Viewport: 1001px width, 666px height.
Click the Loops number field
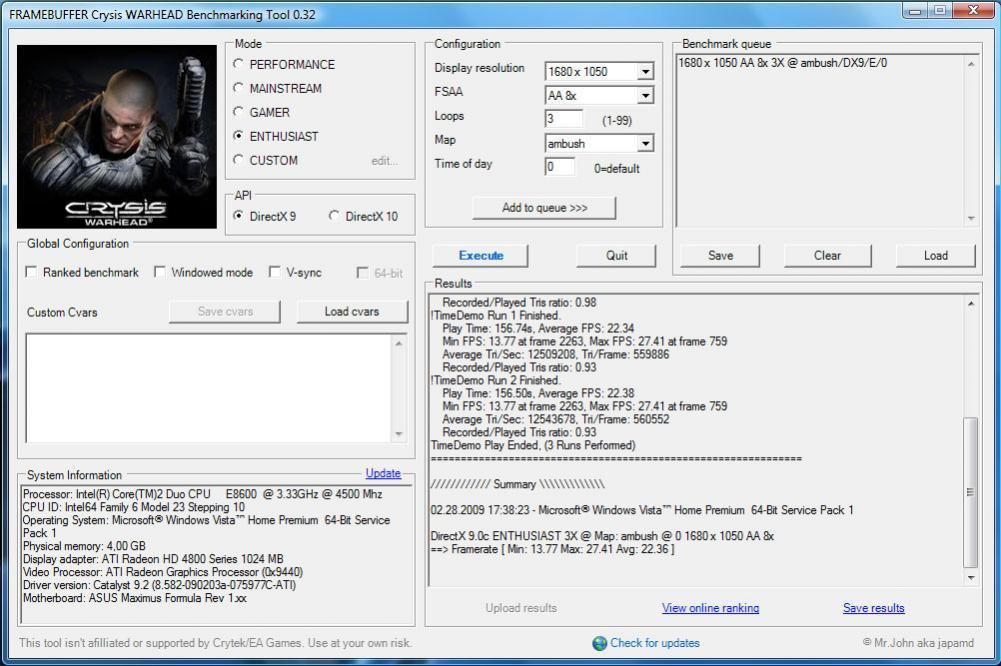click(564, 119)
